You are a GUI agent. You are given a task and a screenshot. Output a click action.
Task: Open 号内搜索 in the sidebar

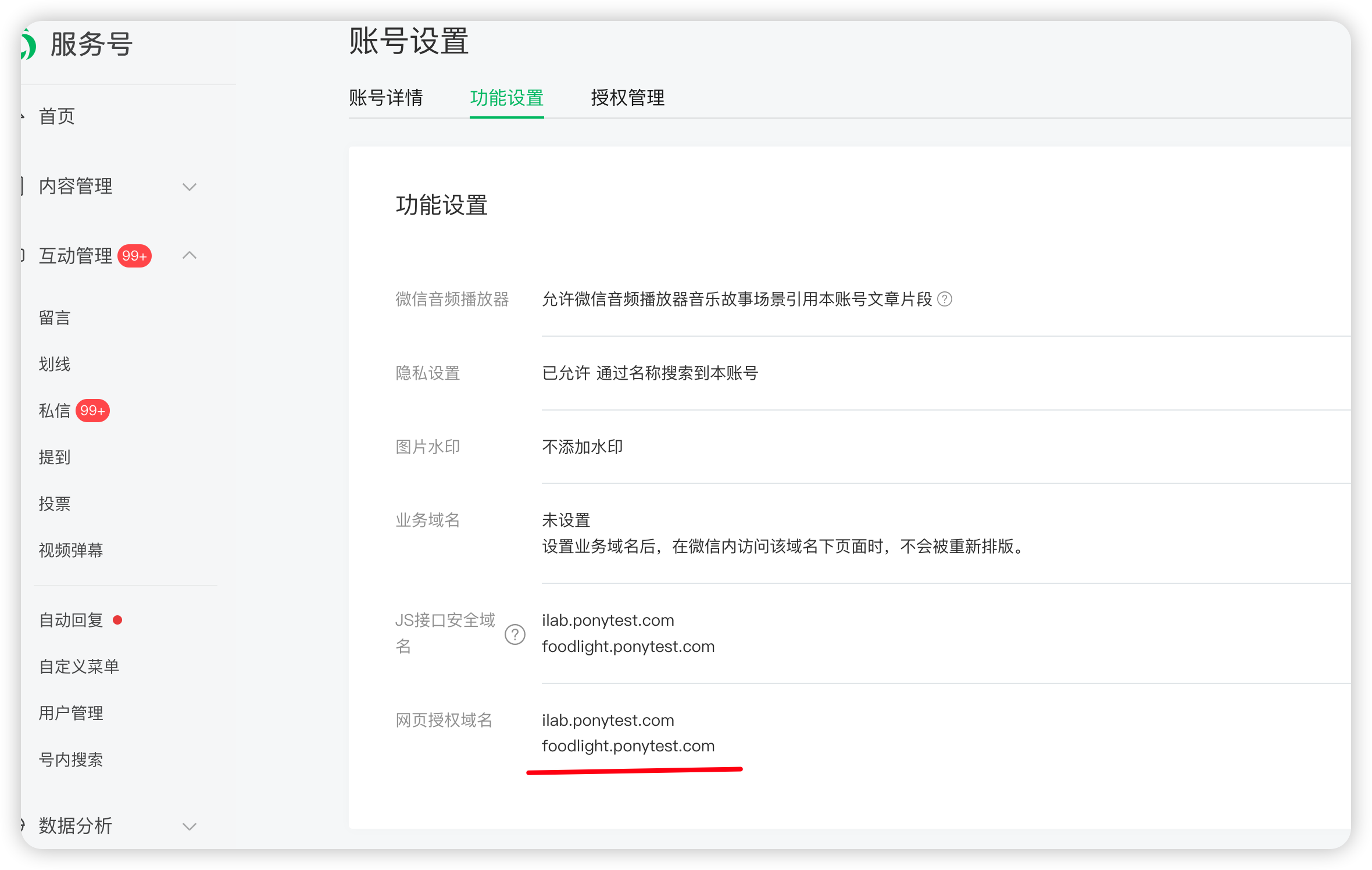click(x=71, y=760)
